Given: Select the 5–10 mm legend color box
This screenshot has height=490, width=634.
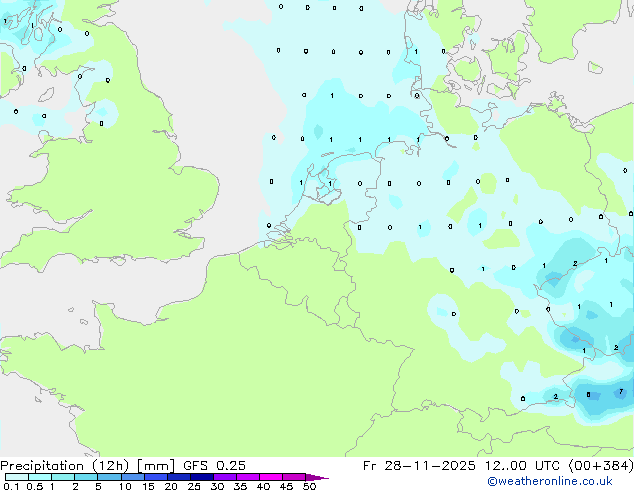Looking at the screenshot, I should (110, 477).
